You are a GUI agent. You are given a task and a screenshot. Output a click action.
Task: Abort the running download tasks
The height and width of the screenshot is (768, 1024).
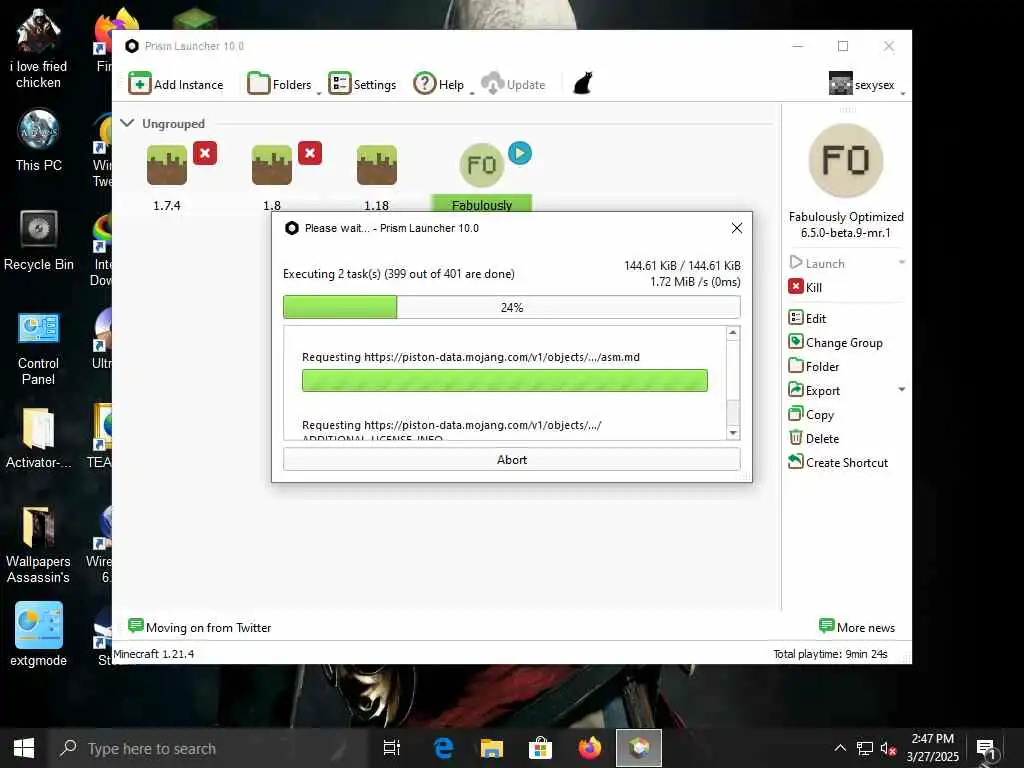[511, 459]
